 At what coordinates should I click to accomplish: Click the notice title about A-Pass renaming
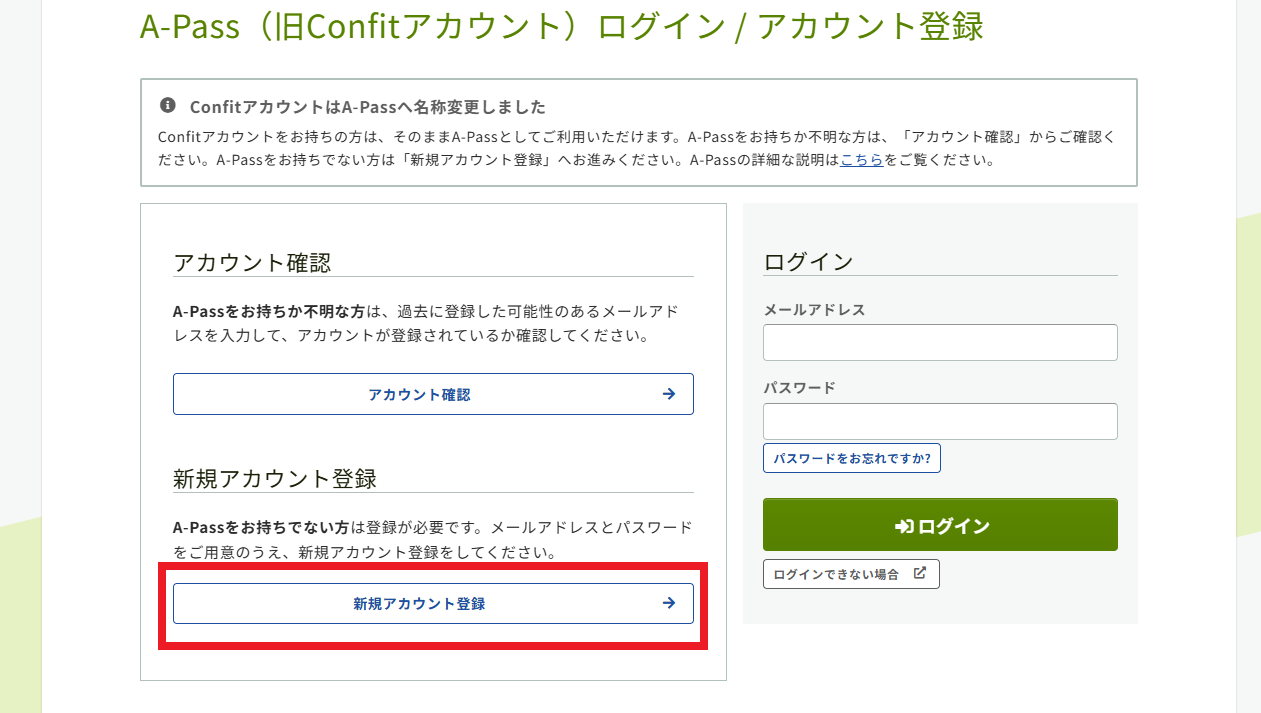click(367, 107)
